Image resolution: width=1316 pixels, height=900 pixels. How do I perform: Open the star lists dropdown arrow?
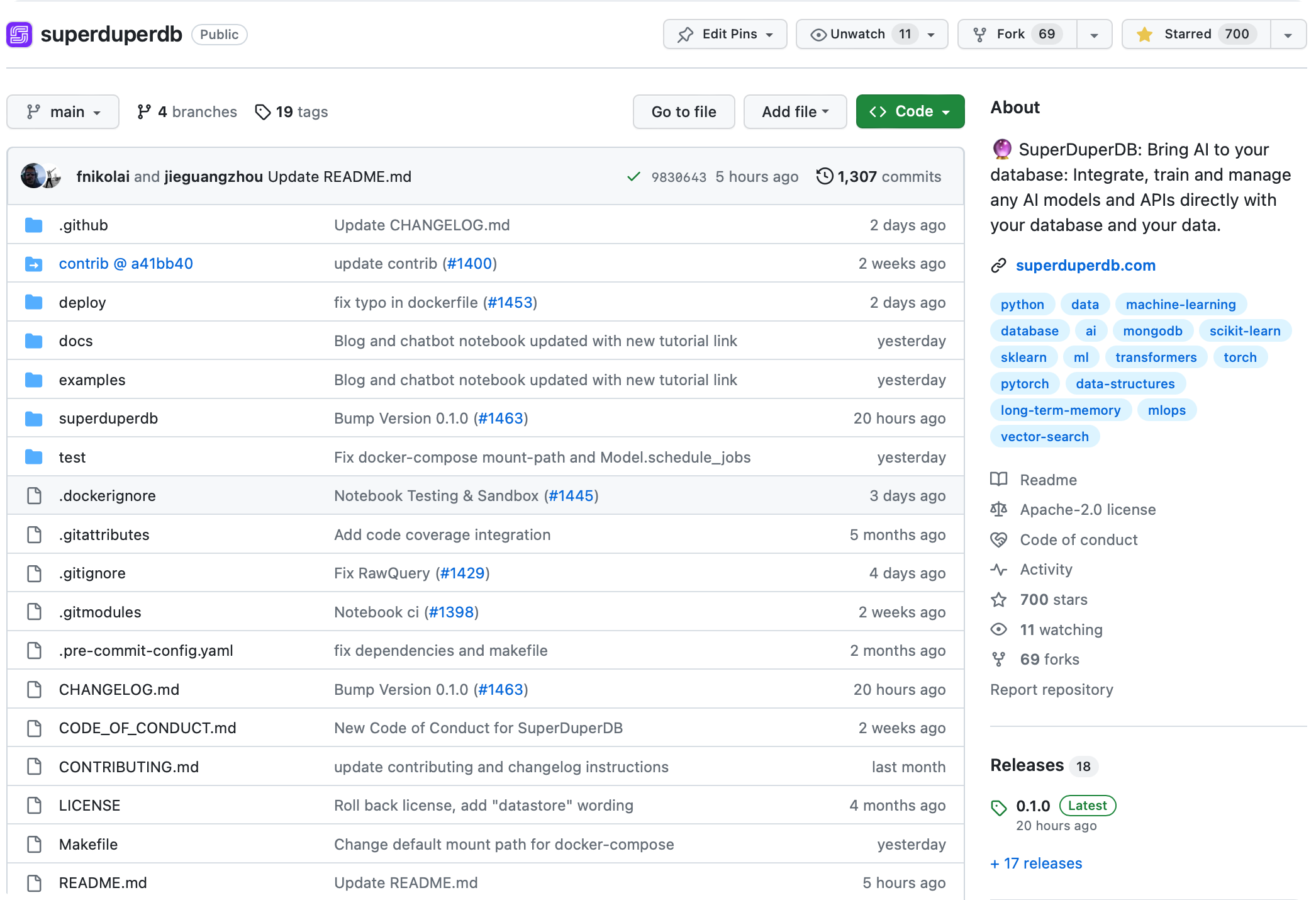(x=1288, y=35)
